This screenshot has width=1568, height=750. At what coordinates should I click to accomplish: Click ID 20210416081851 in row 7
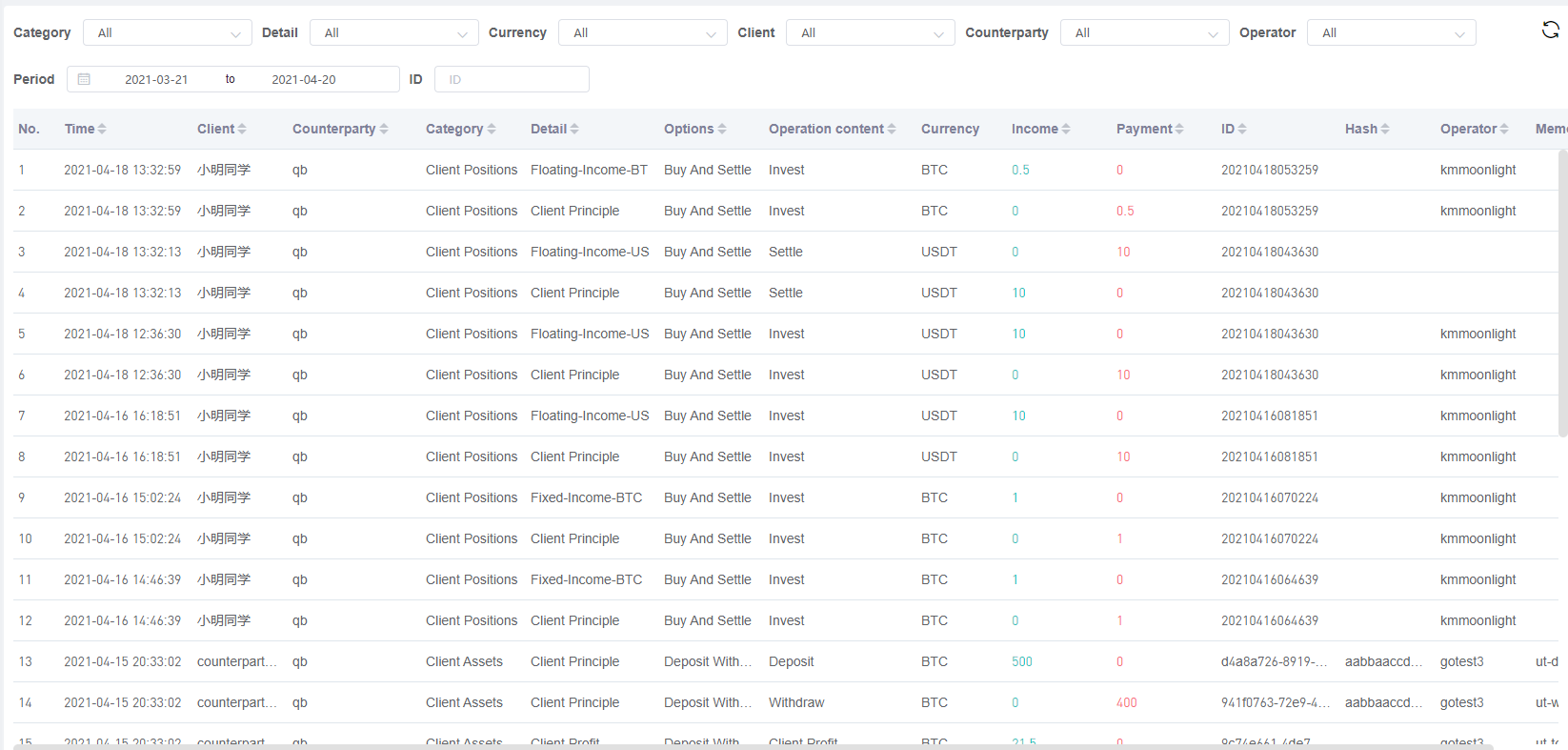pos(1270,416)
